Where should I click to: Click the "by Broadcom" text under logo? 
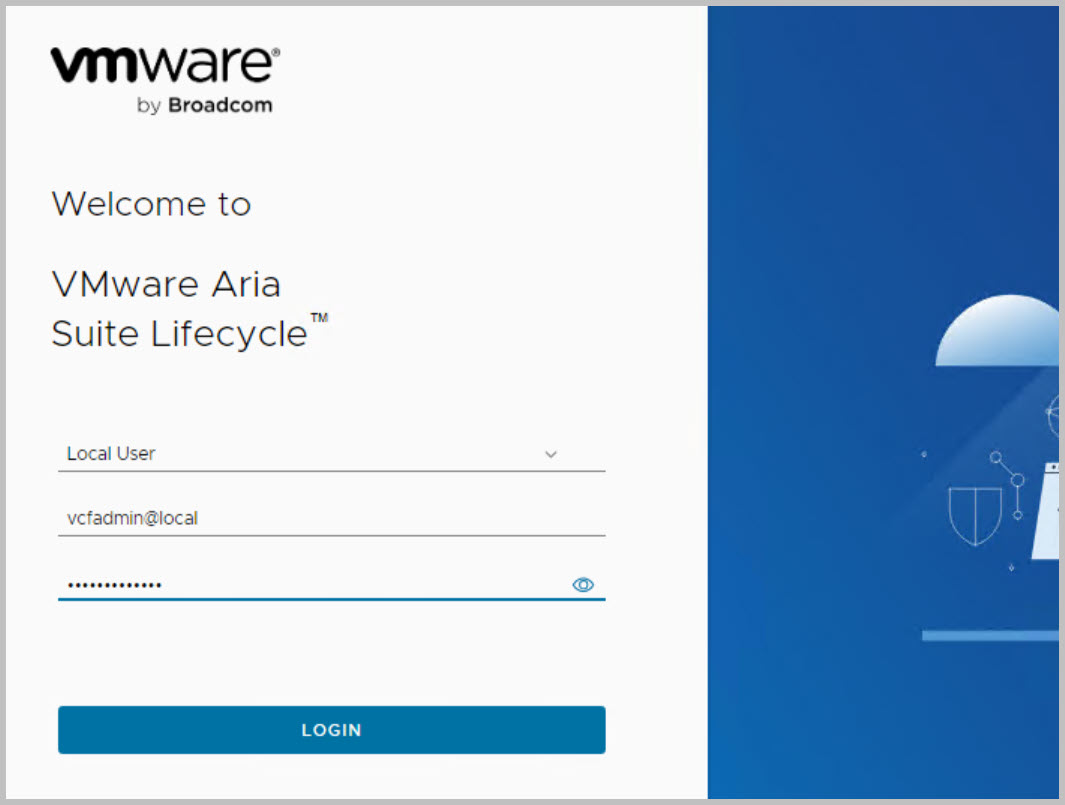tap(204, 106)
